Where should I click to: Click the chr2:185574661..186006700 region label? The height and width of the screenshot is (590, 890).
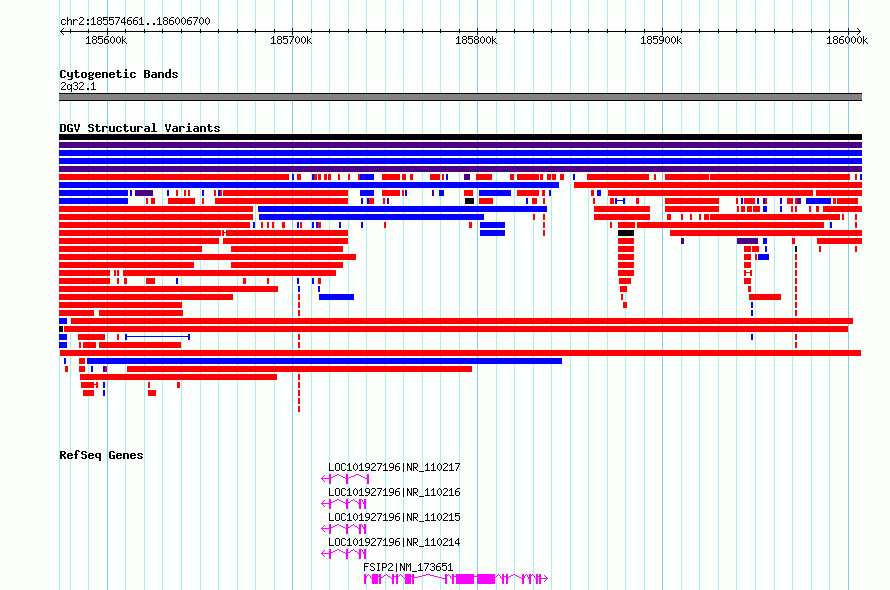[135, 21]
